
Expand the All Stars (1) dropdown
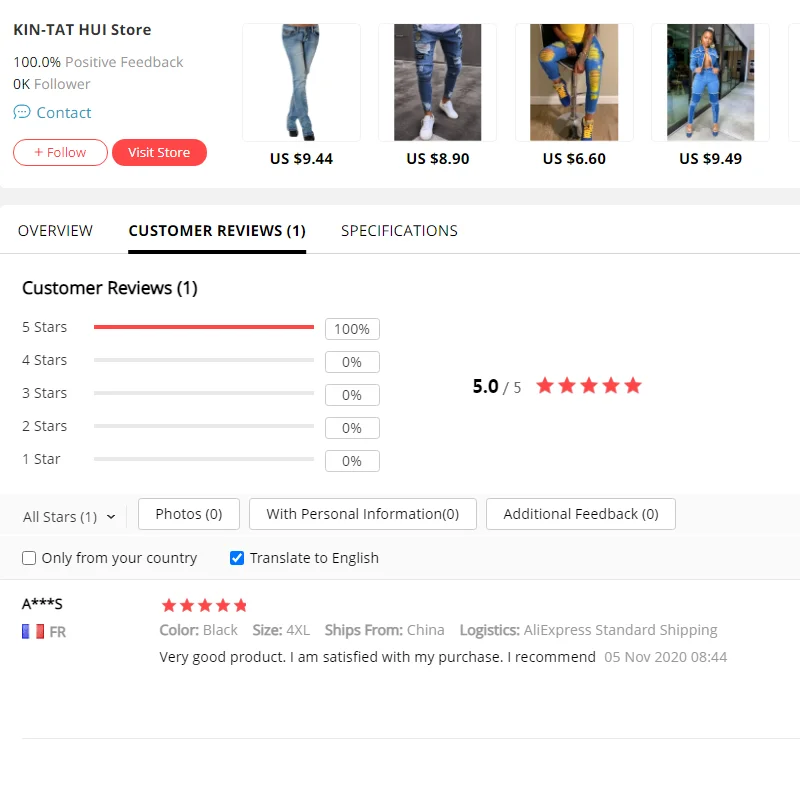point(69,517)
